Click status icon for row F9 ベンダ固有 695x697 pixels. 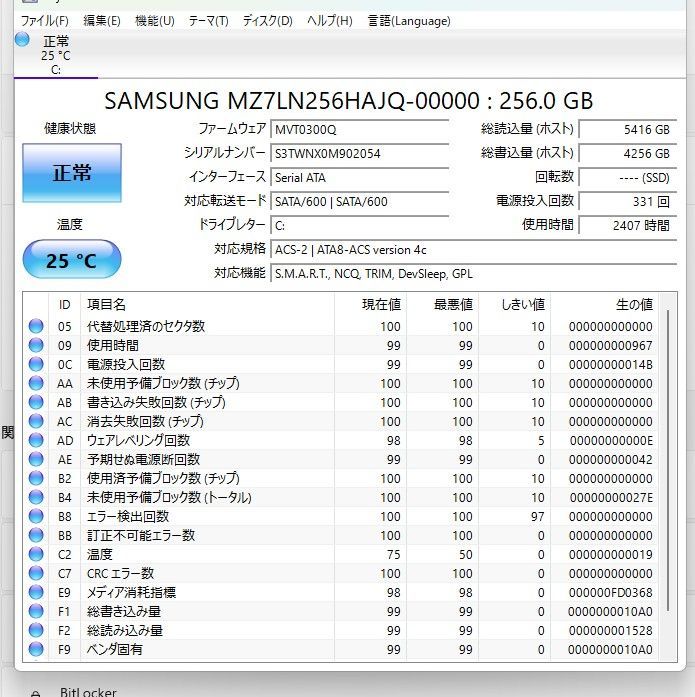click(36, 649)
